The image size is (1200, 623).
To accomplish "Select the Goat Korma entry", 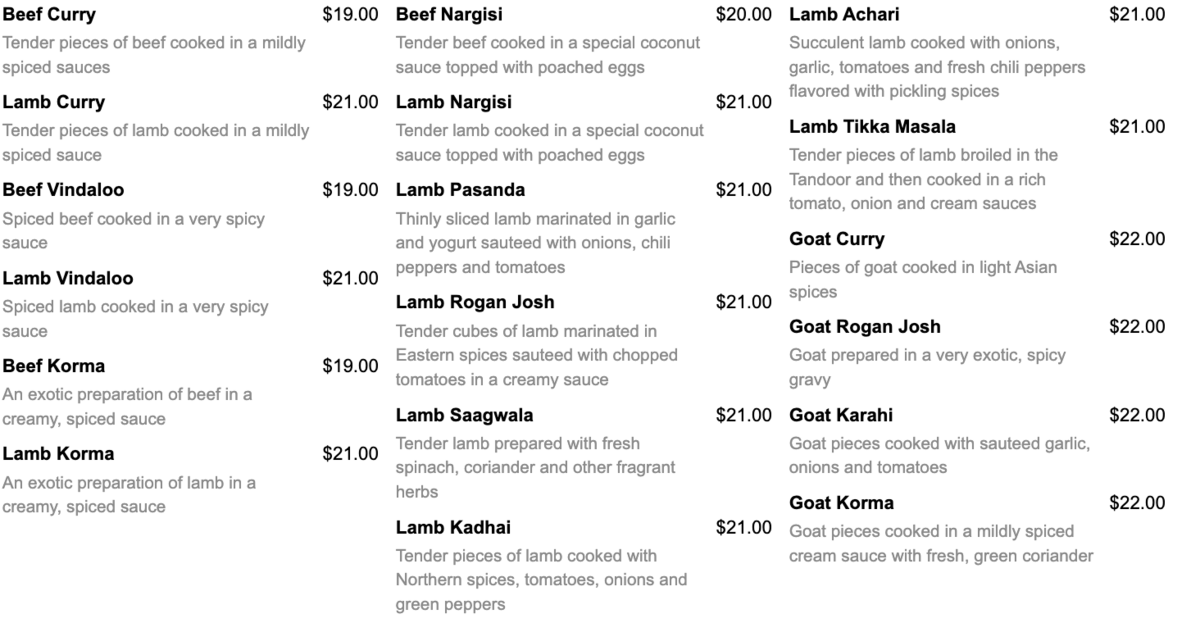I will tap(842, 503).
